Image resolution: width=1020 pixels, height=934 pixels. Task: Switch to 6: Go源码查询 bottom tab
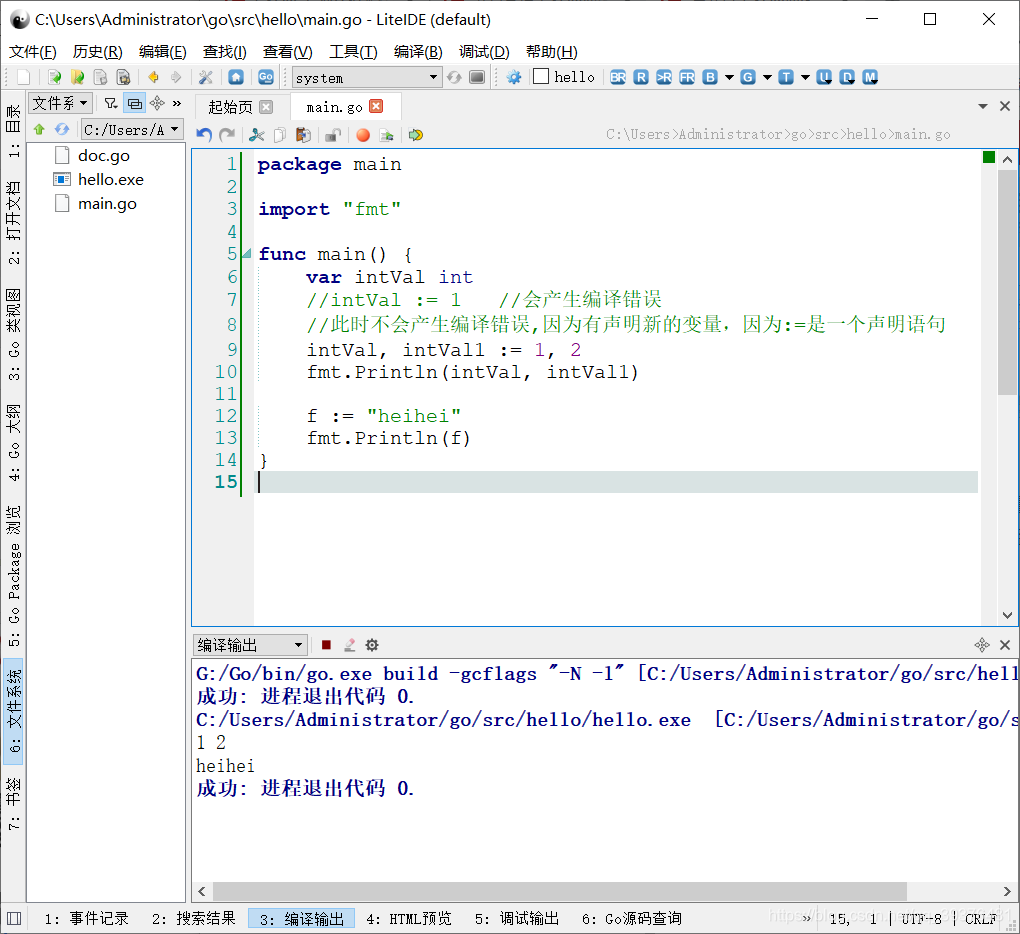632,918
